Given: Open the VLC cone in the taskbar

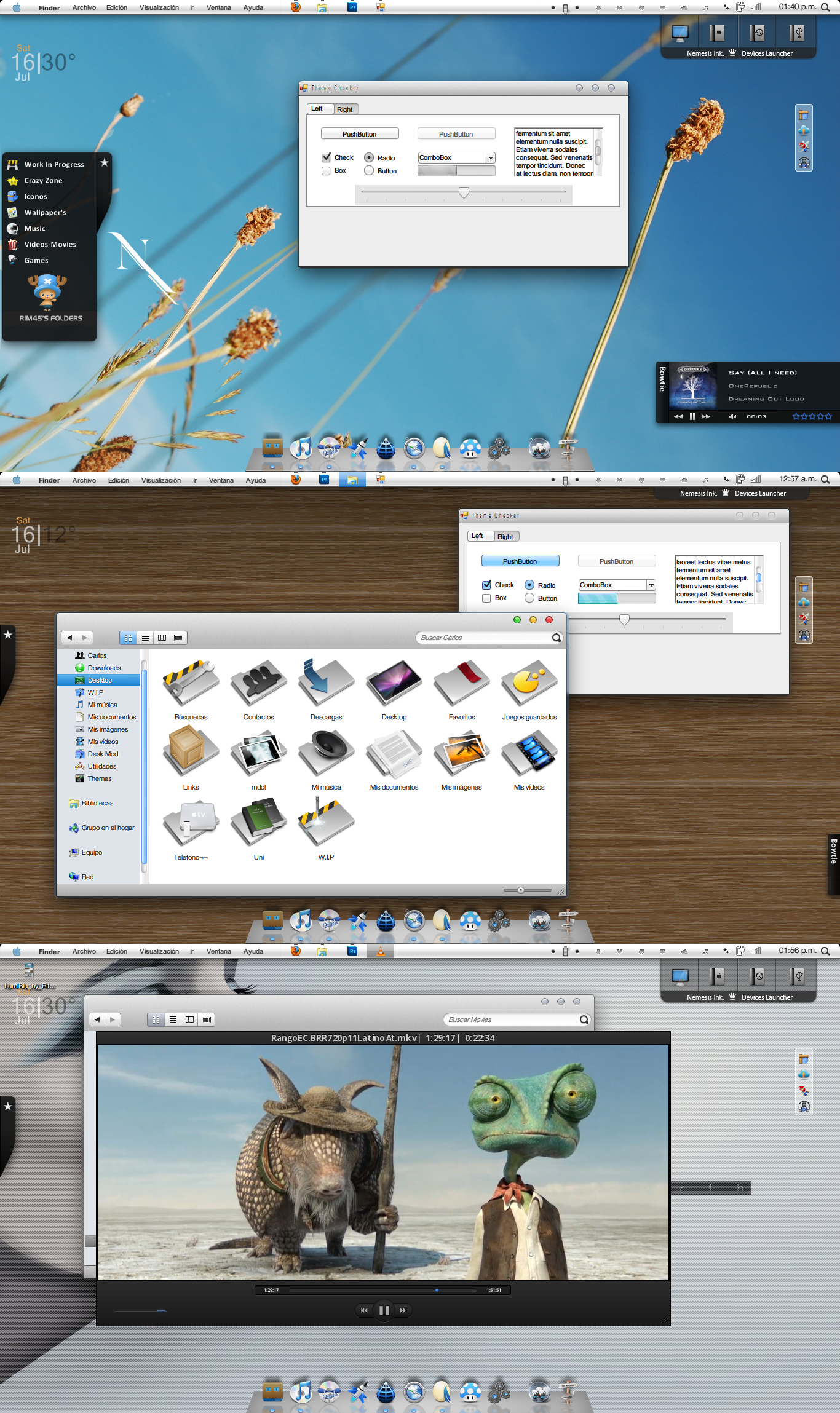Looking at the screenshot, I should (x=381, y=951).
